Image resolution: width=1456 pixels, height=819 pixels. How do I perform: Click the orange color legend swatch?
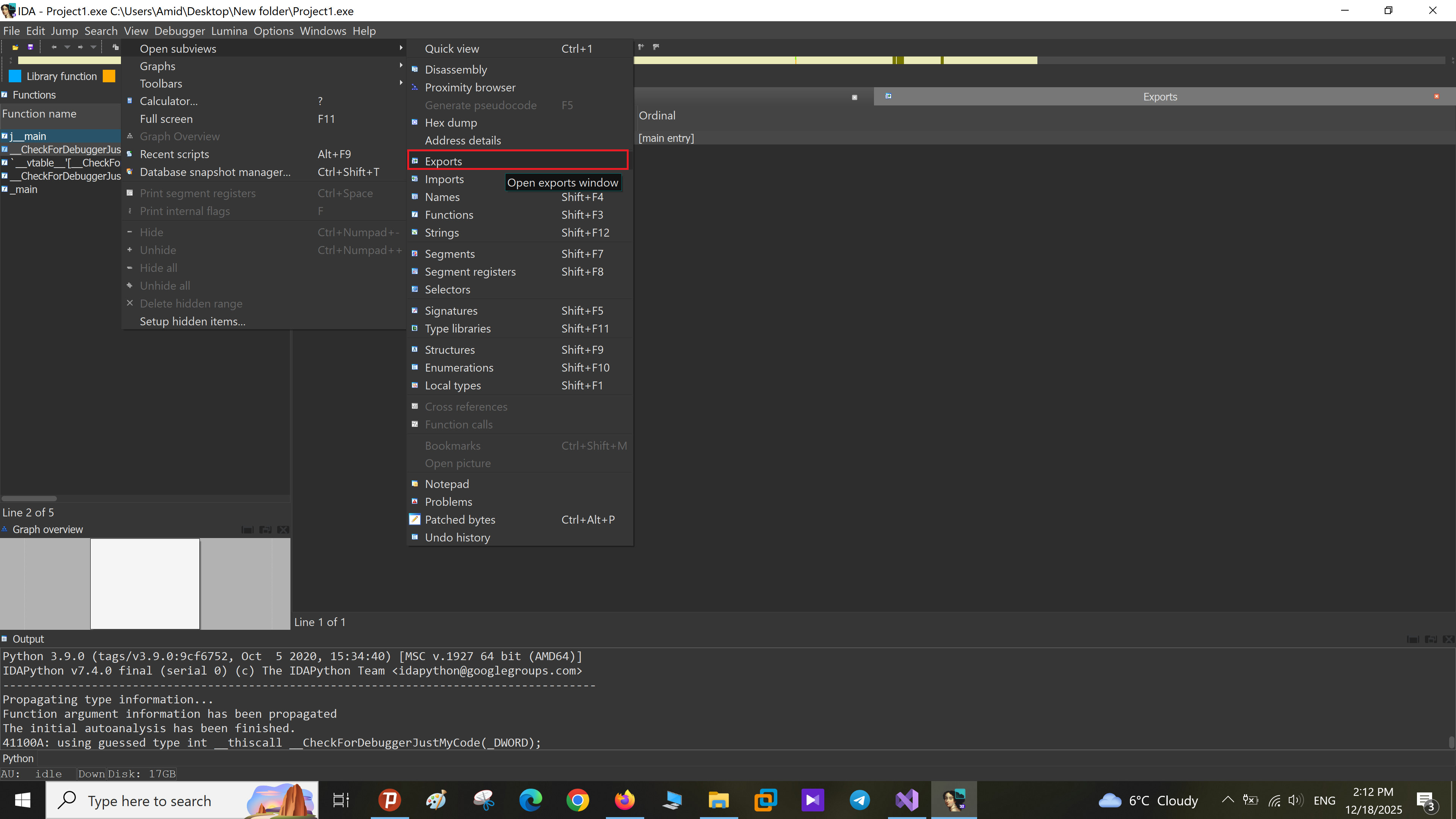[x=109, y=76]
